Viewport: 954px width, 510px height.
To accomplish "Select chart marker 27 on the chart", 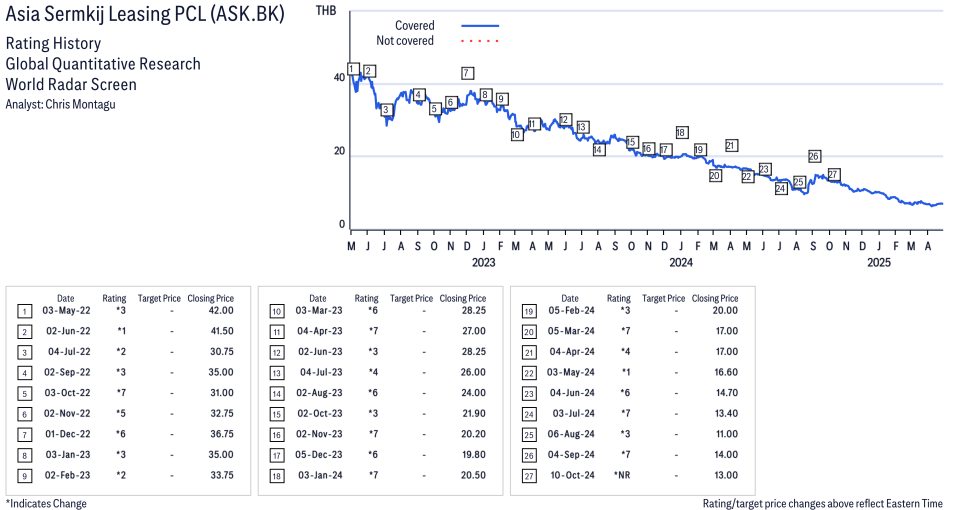I will (834, 175).
